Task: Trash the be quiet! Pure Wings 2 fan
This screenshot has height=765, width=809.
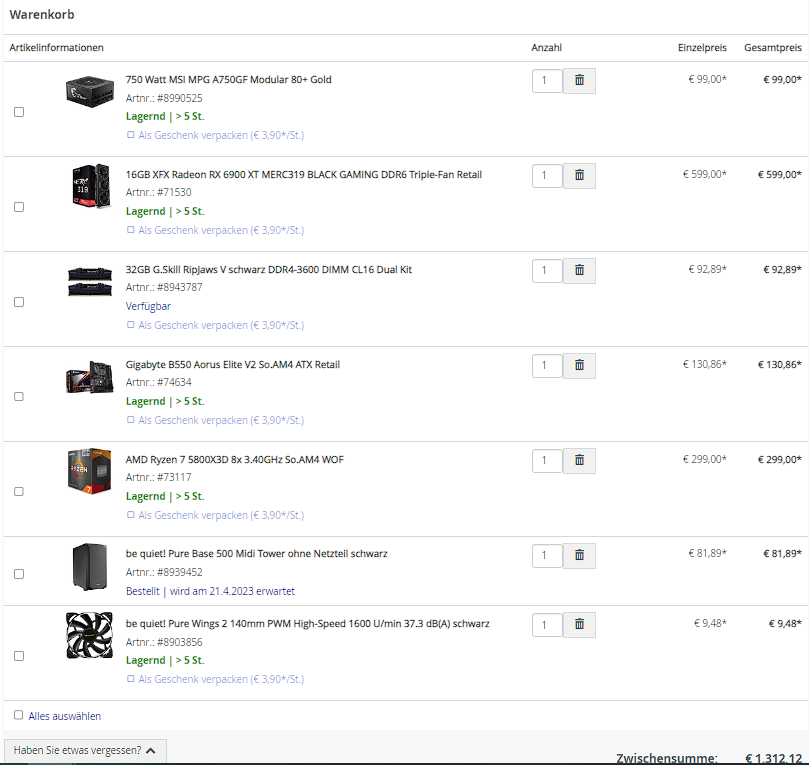Action: click(x=579, y=624)
